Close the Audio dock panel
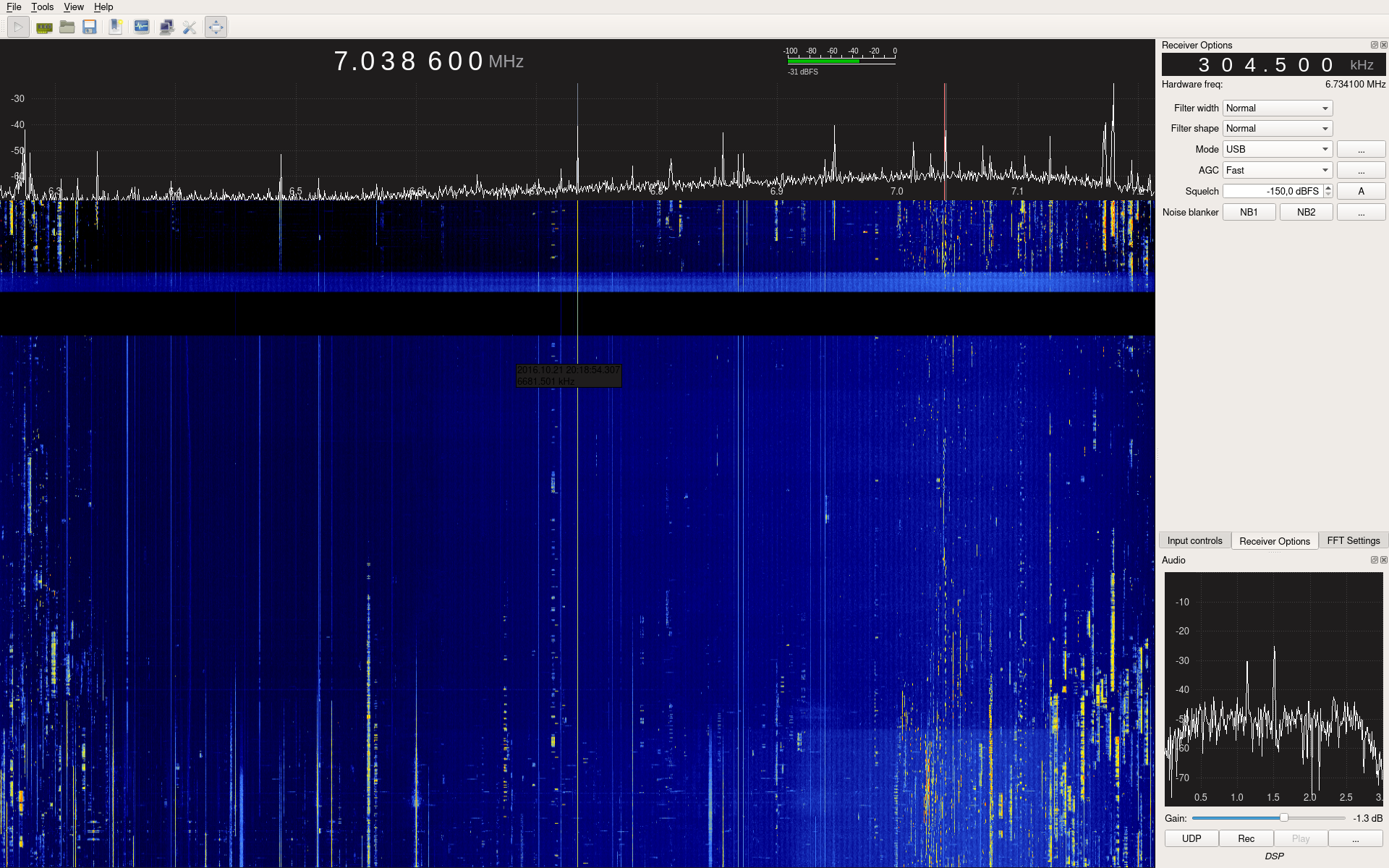The image size is (1389, 868). 1383,560
